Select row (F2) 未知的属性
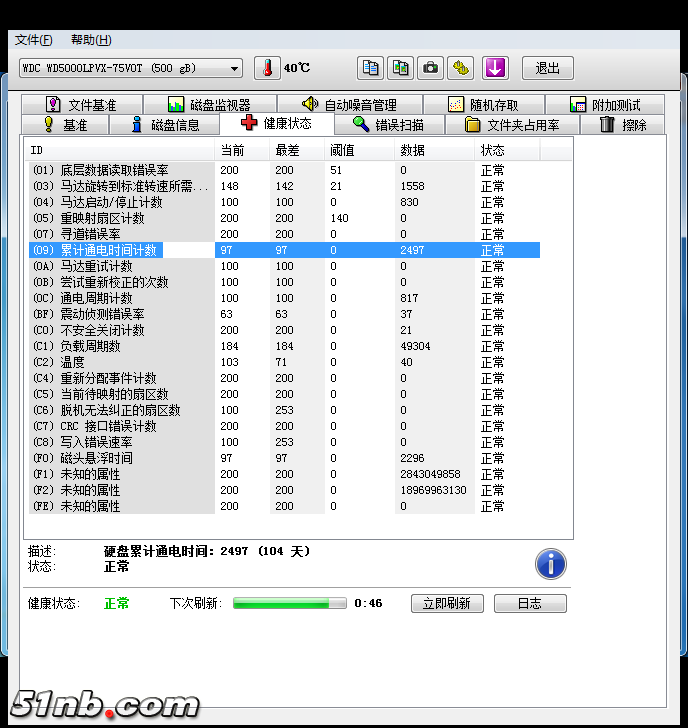The width and height of the screenshot is (688, 728). coord(284,490)
